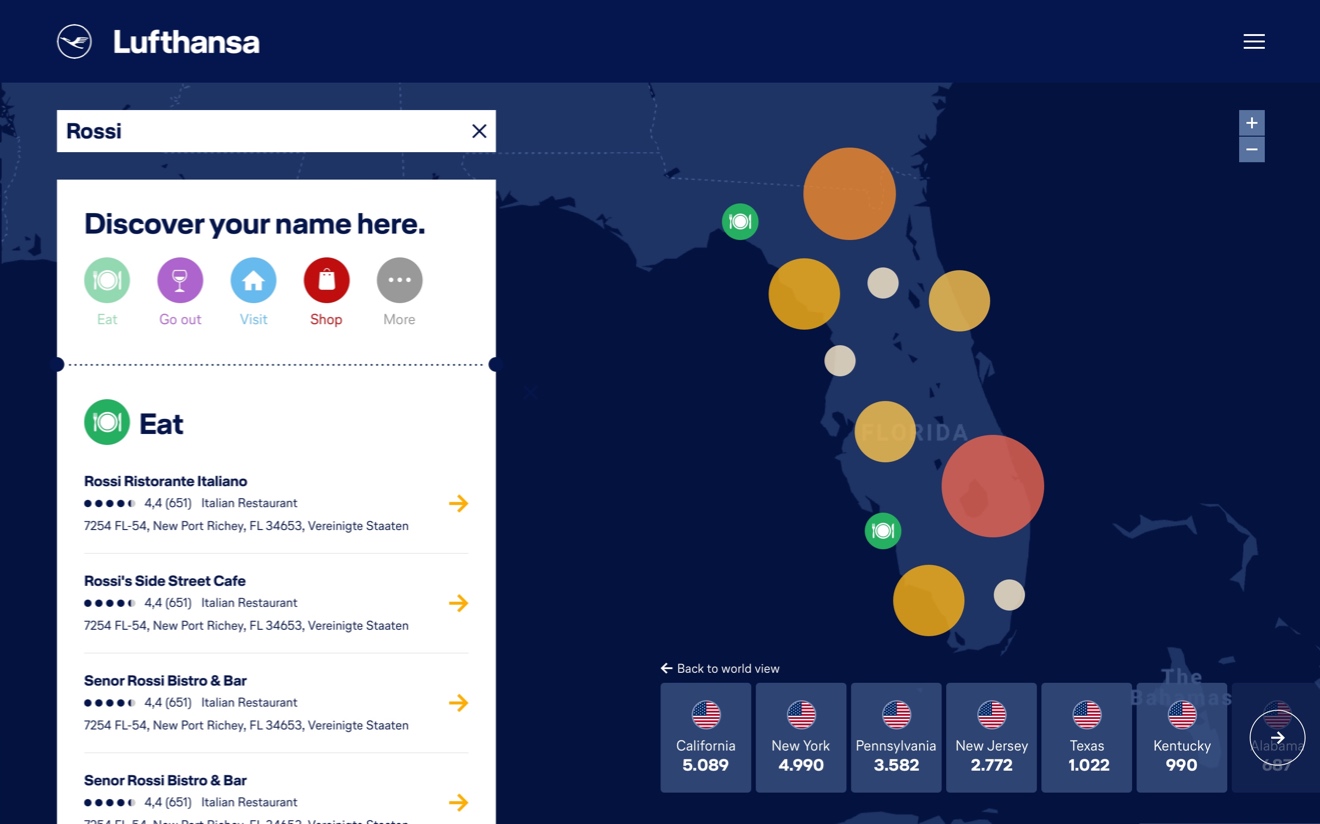Image resolution: width=1320 pixels, height=824 pixels.
Task: Click the Shop label
Action: point(326,319)
